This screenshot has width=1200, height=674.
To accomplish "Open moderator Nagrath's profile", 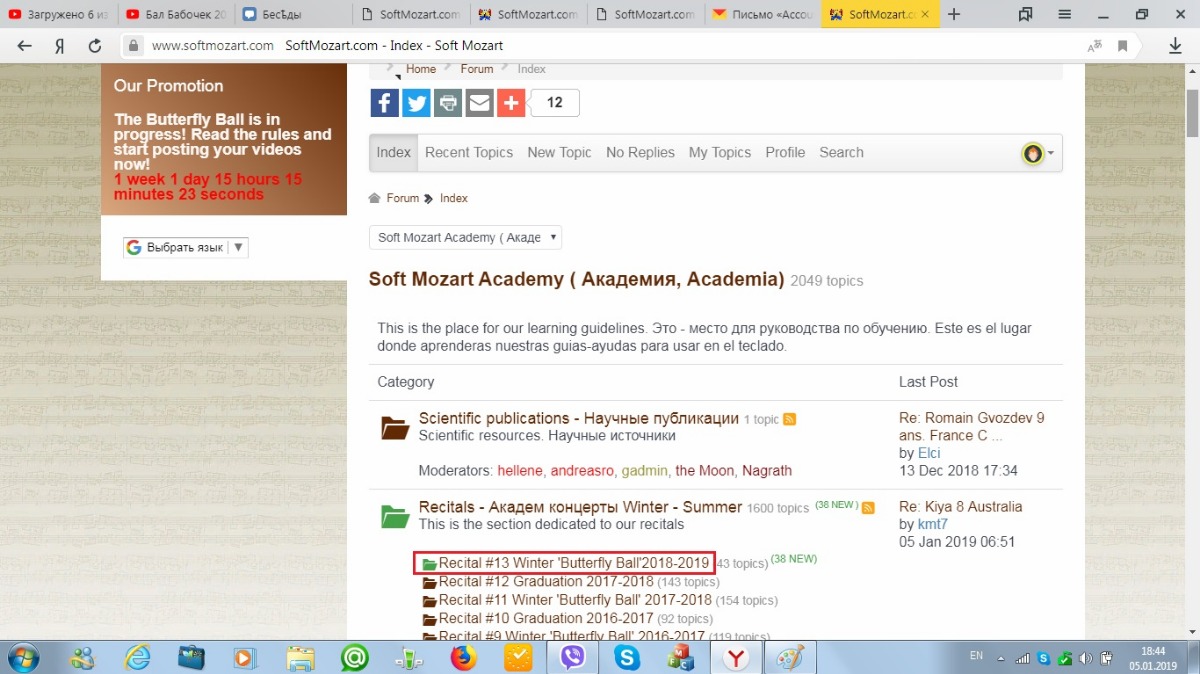I will point(767,471).
